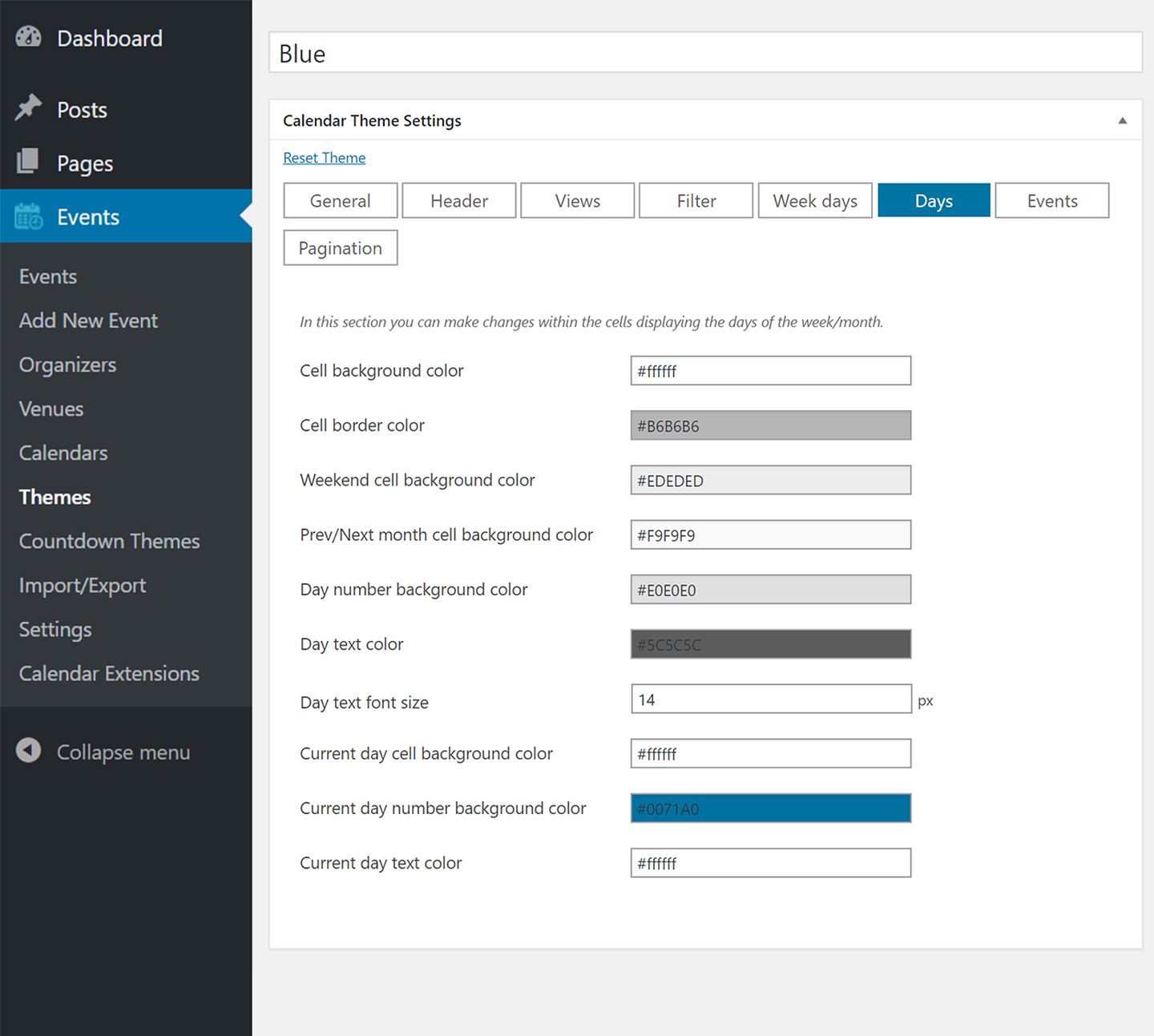Open the Week days tab

[x=815, y=201]
